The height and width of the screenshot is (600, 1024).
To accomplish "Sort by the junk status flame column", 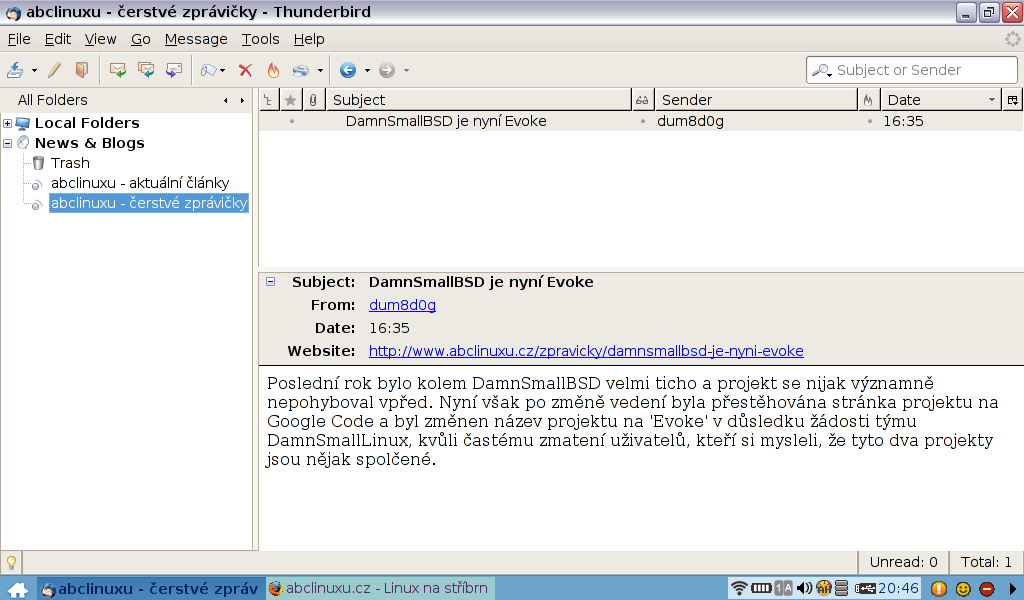I will click(x=868, y=100).
